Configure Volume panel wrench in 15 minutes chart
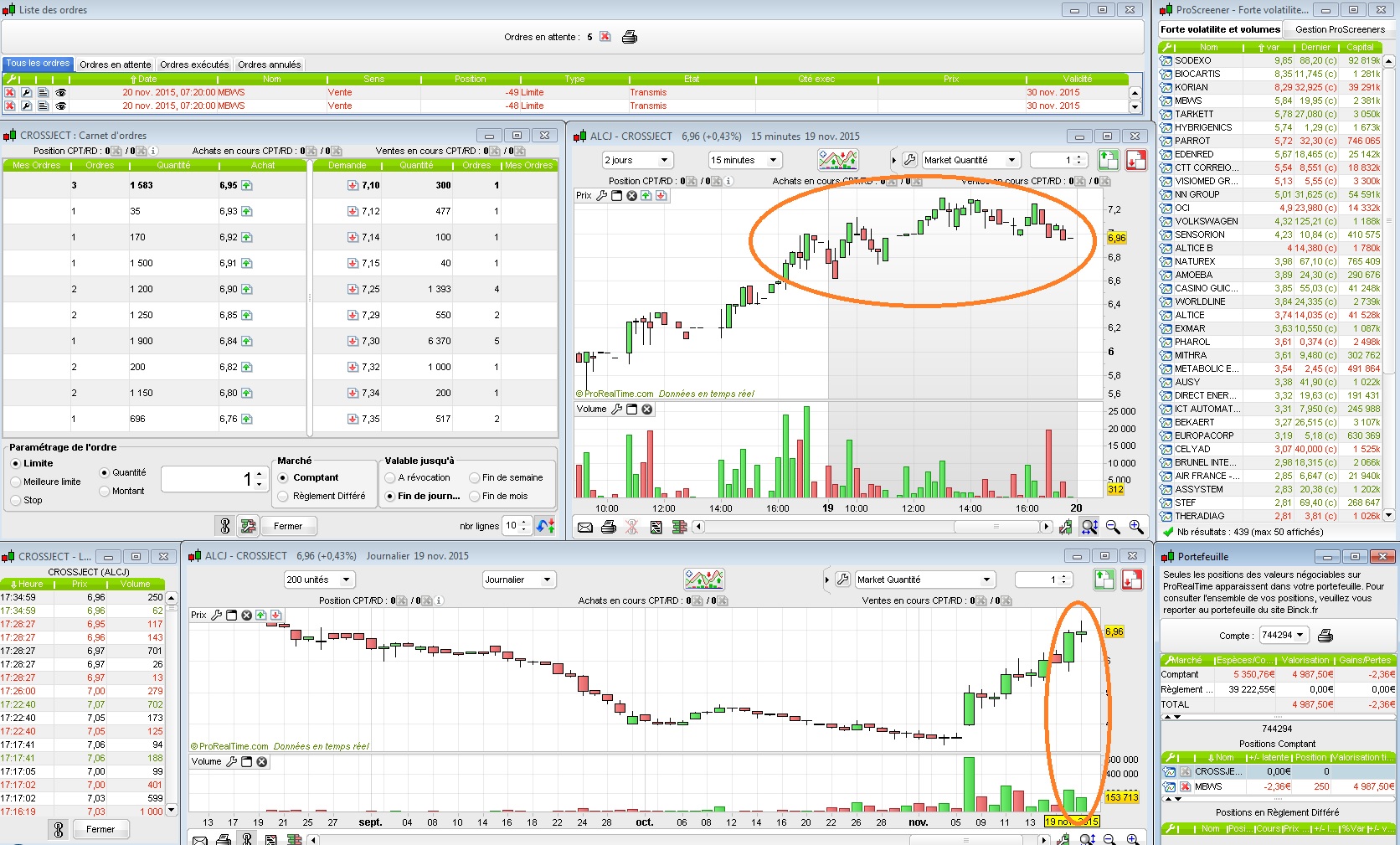The height and width of the screenshot is (845, 1400). tap(617, 410)
